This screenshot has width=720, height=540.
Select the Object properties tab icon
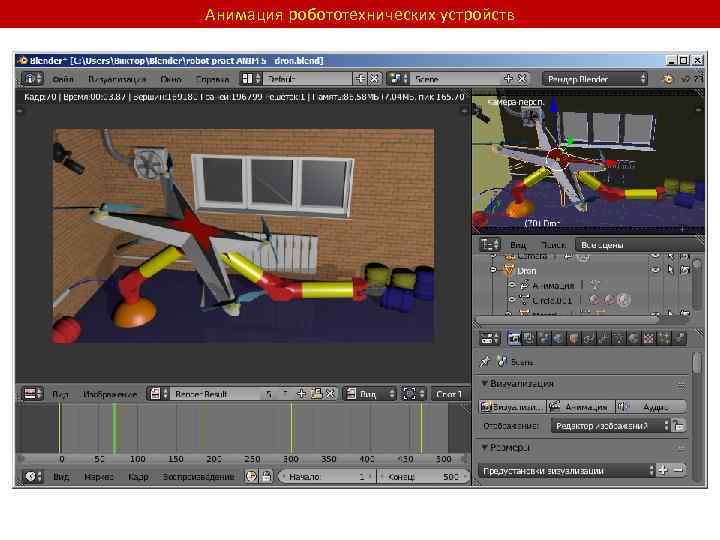point(574,339)
